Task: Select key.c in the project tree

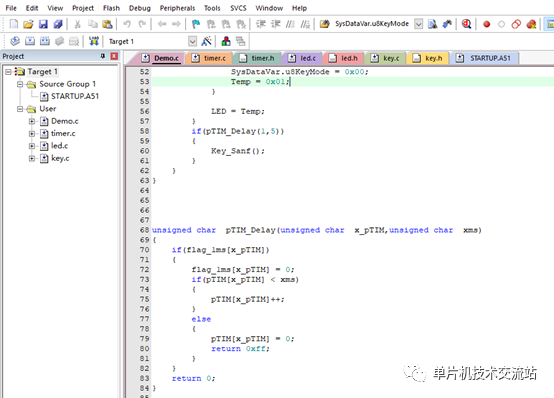Action: coord(60,158)
